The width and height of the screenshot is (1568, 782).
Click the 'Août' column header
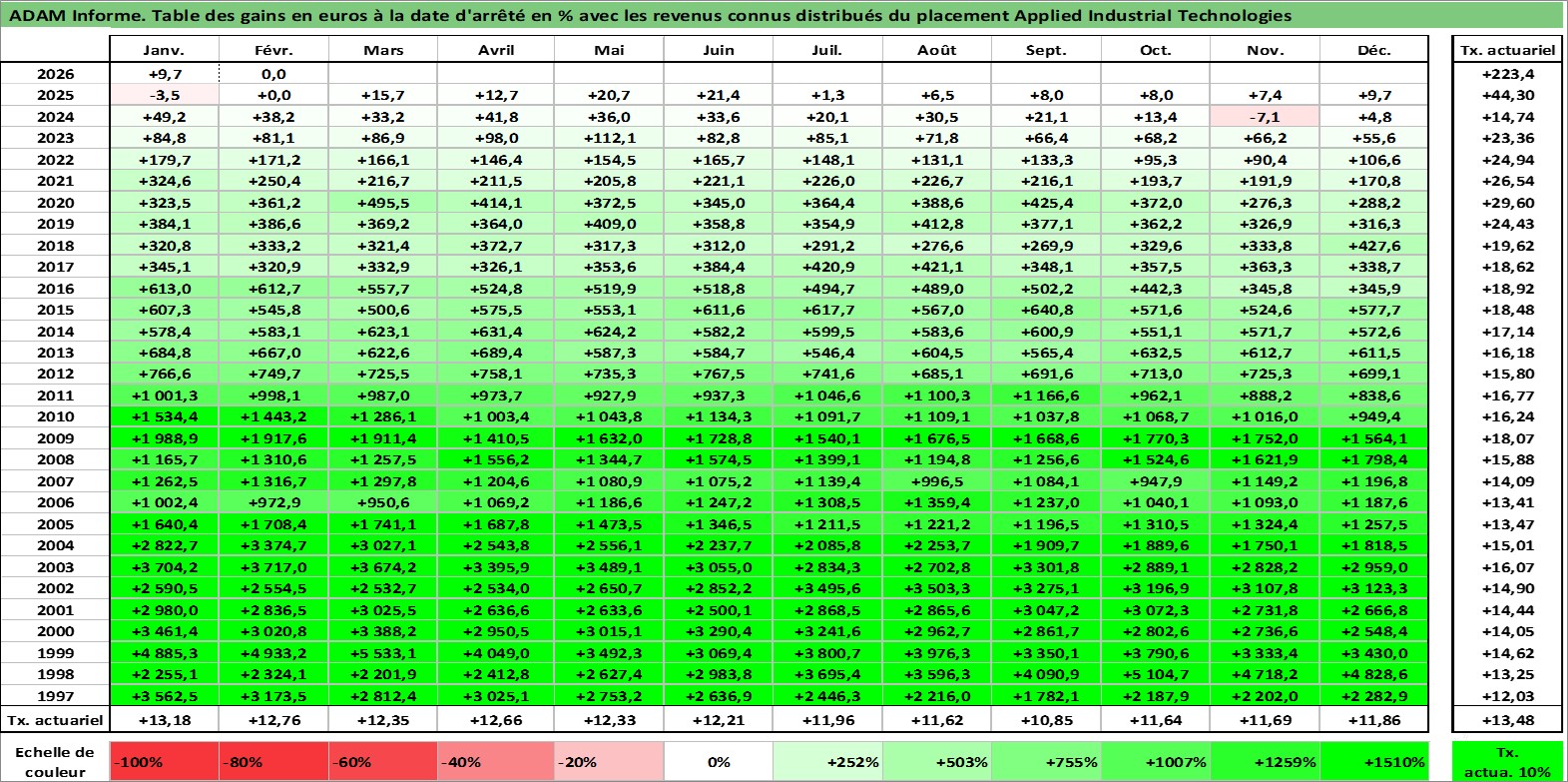[x=937, y=50]
